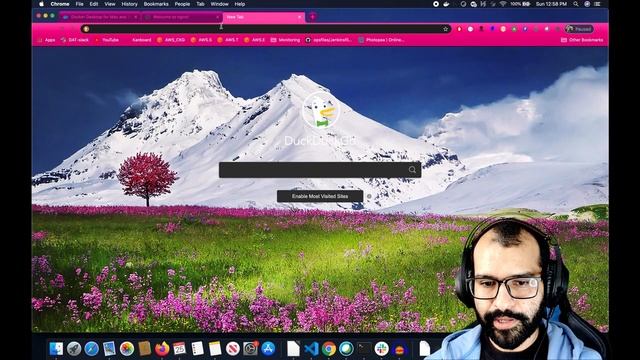Bookmark this page with the star icon
The height and width of the screenshot is (360, 640).
[446, 29]
